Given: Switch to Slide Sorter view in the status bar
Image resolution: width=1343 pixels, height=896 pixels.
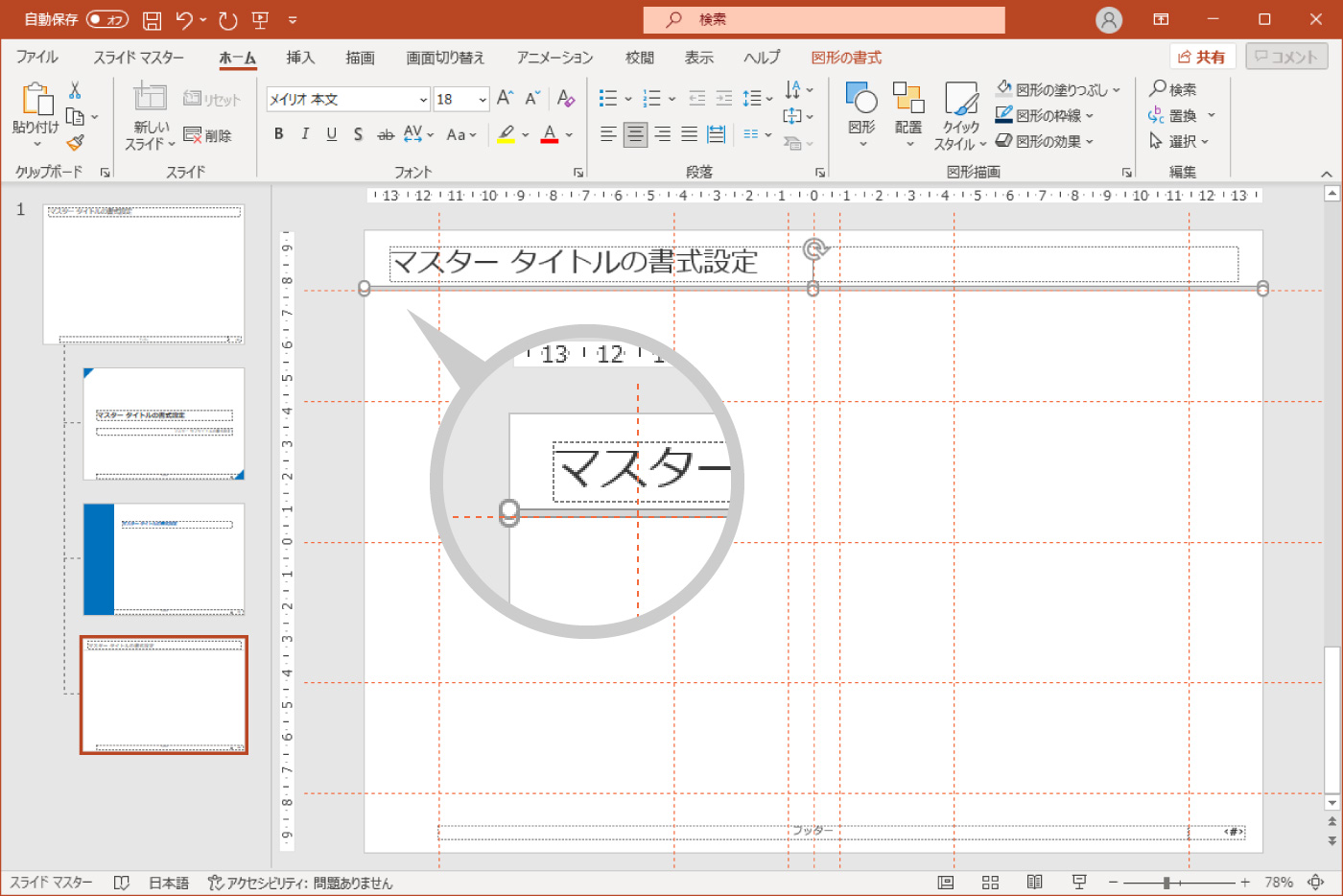Looking at the screenshot, I should 990,883.
